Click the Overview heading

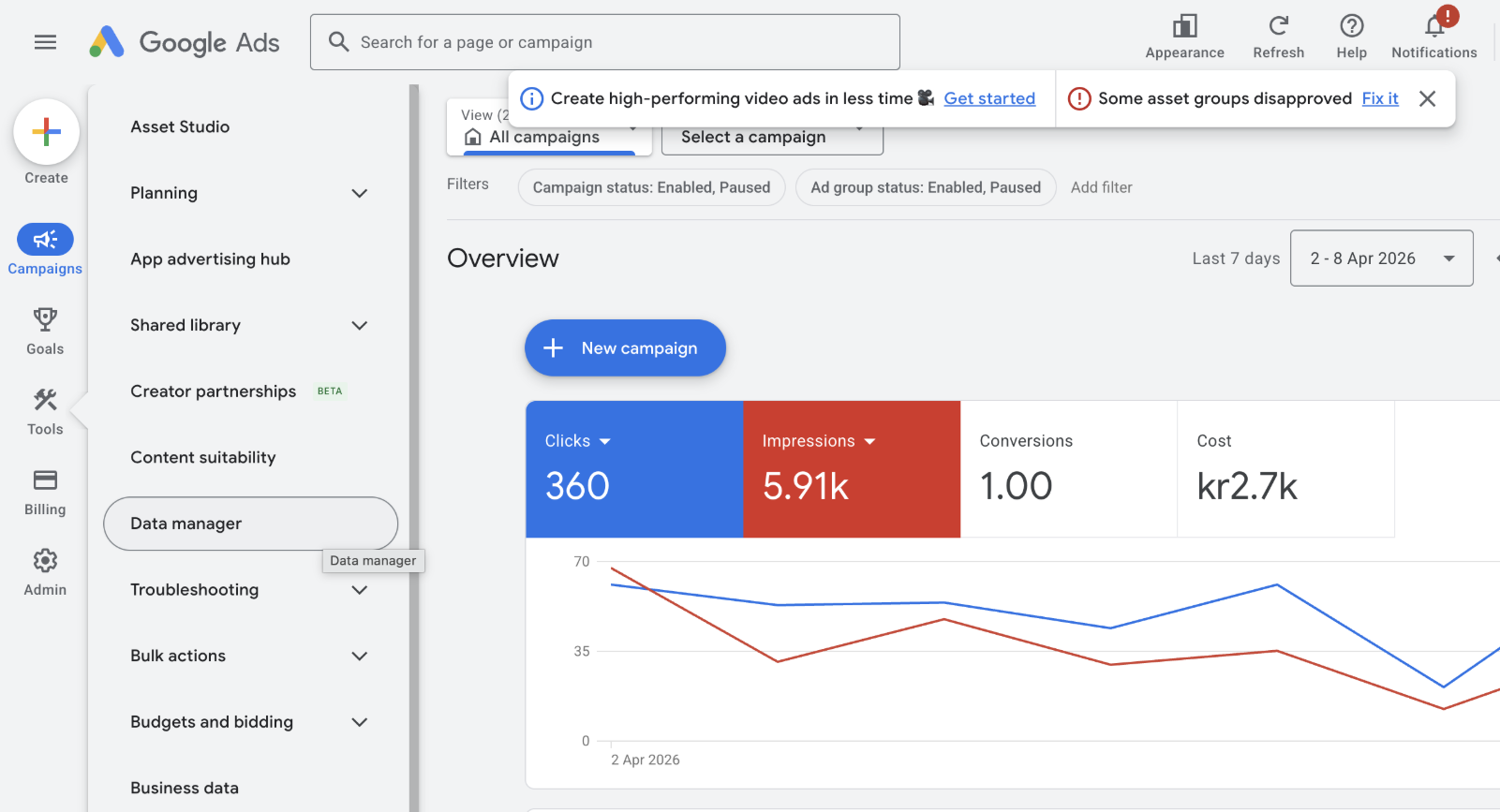tap(503, 258)
